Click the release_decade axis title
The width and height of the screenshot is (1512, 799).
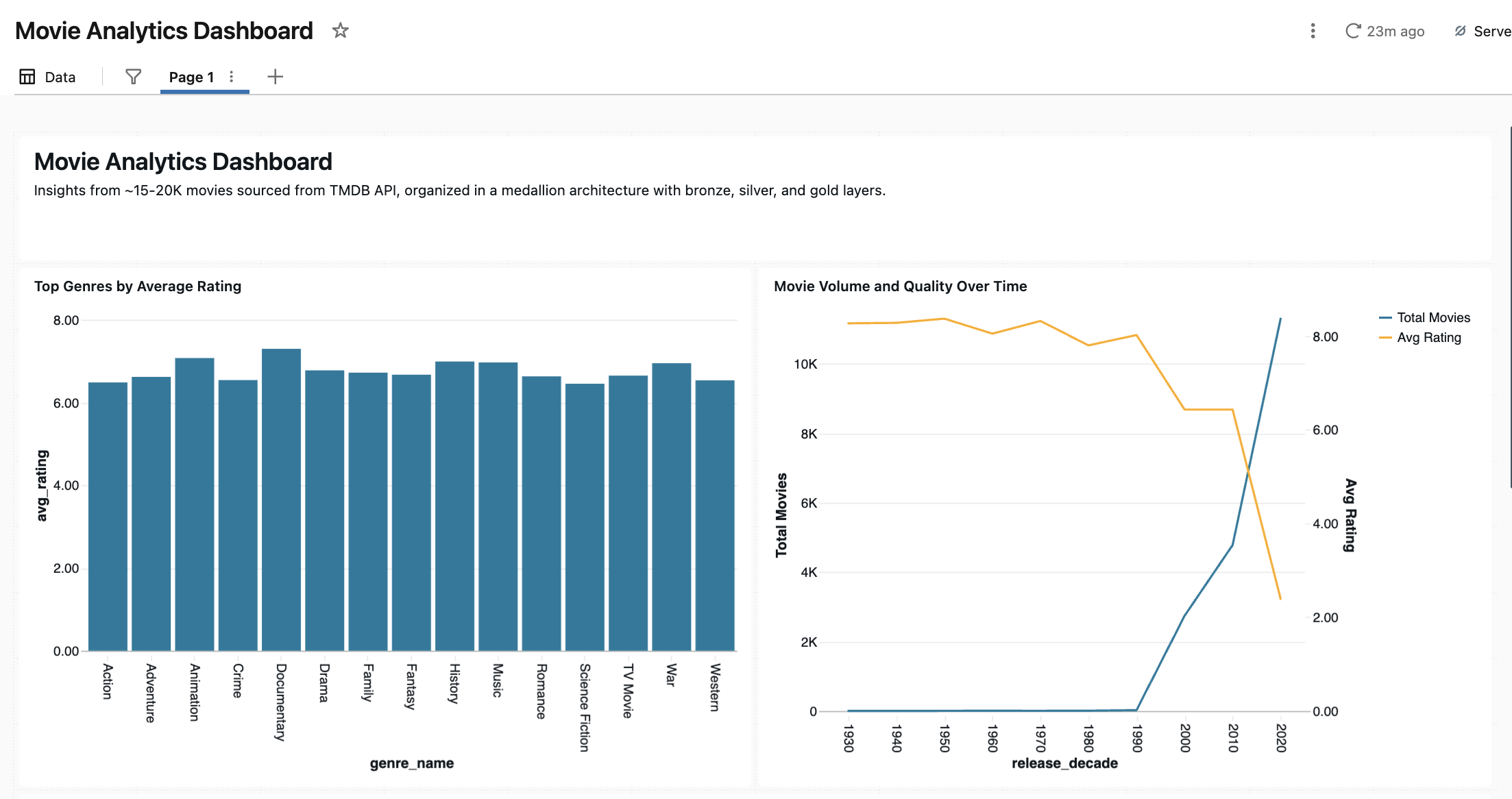point(1064,763)
